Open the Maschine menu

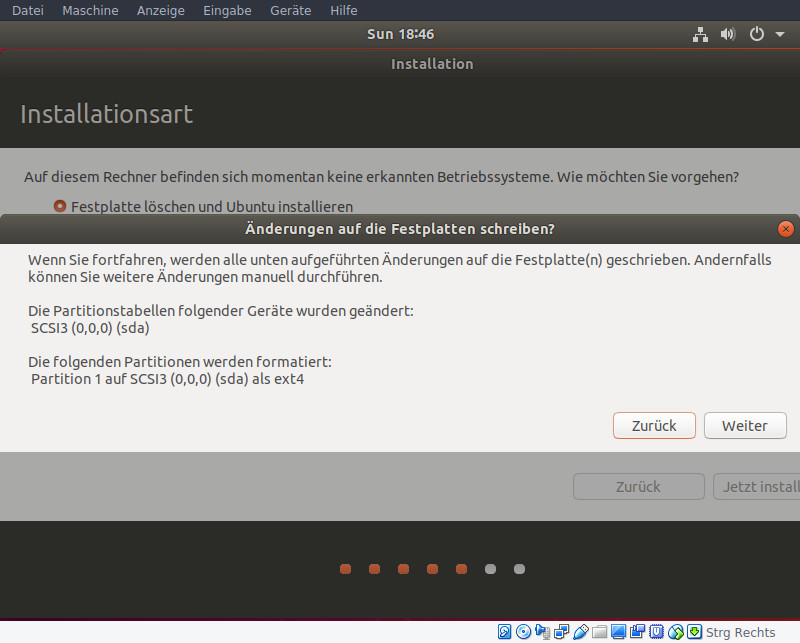pos(90,10)
